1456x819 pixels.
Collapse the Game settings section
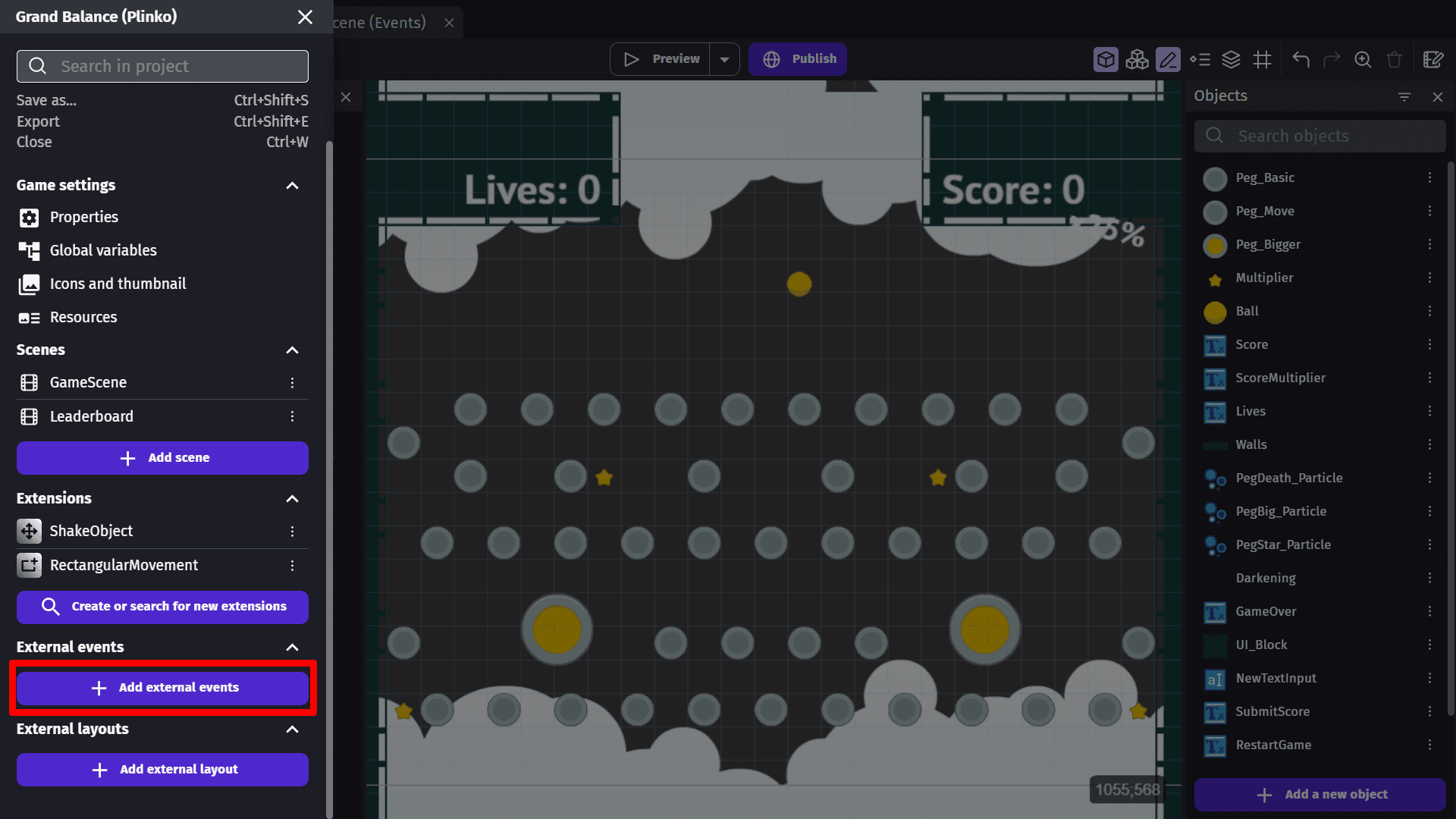coord(292,186)
